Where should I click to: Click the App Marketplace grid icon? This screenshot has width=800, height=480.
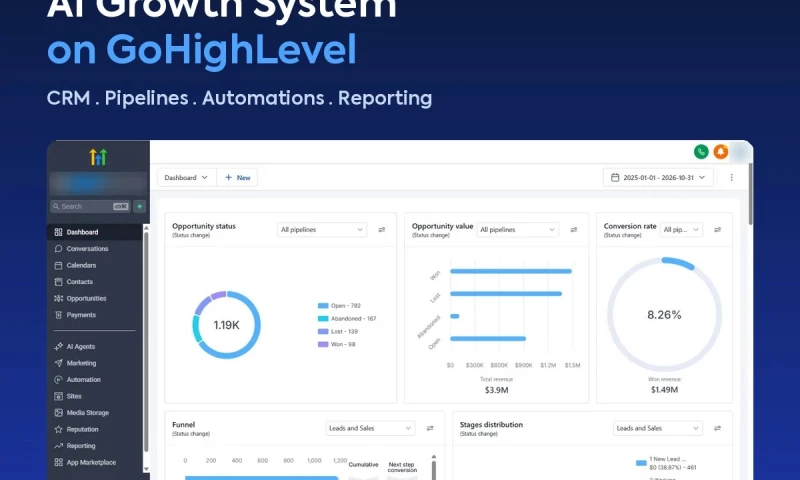coord(58,463)
